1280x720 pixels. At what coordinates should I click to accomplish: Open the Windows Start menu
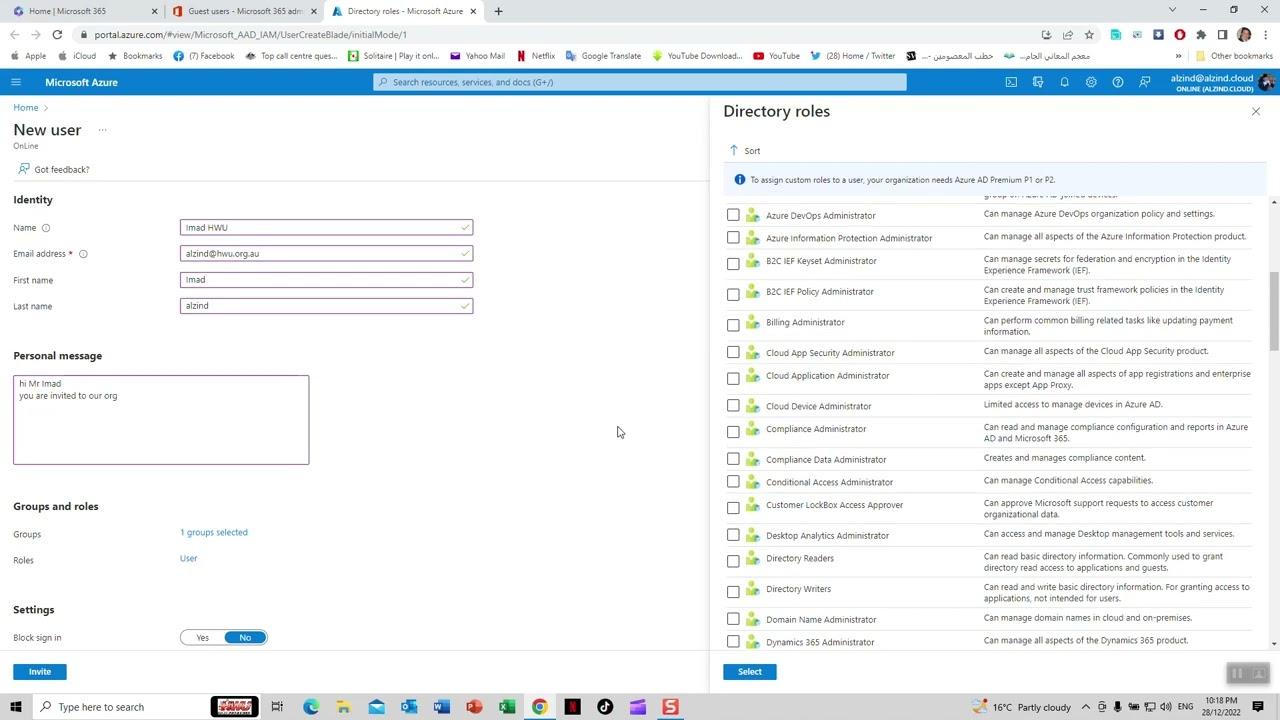[x=15, y=707]
